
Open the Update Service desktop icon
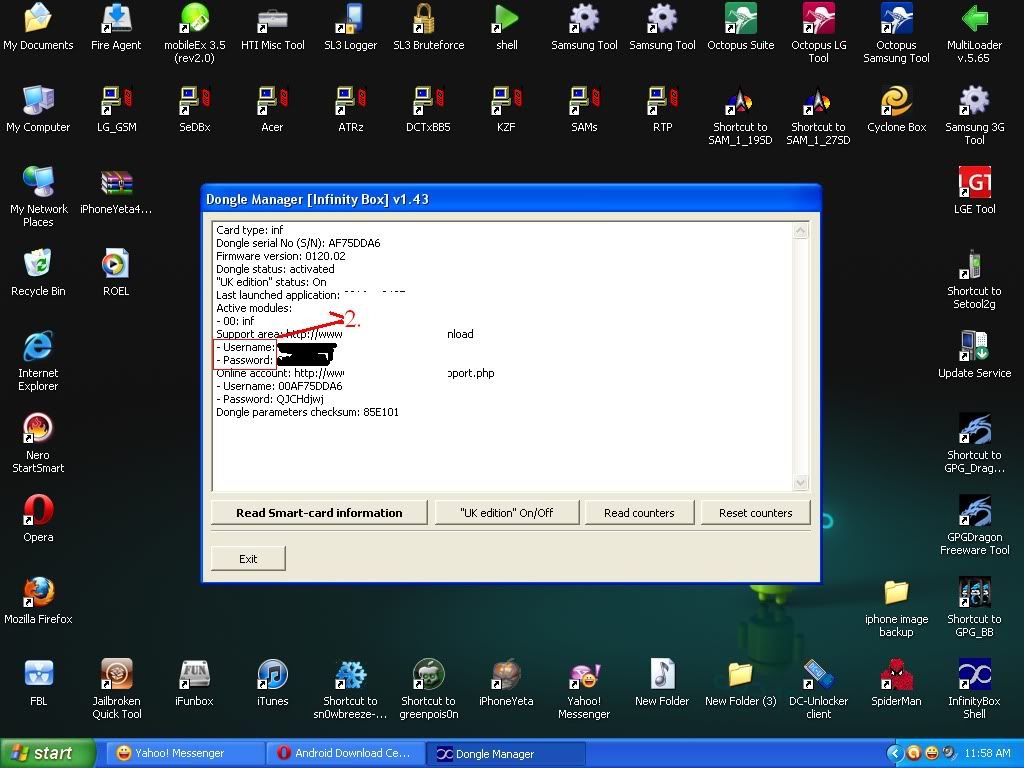(x=974, y=355)
